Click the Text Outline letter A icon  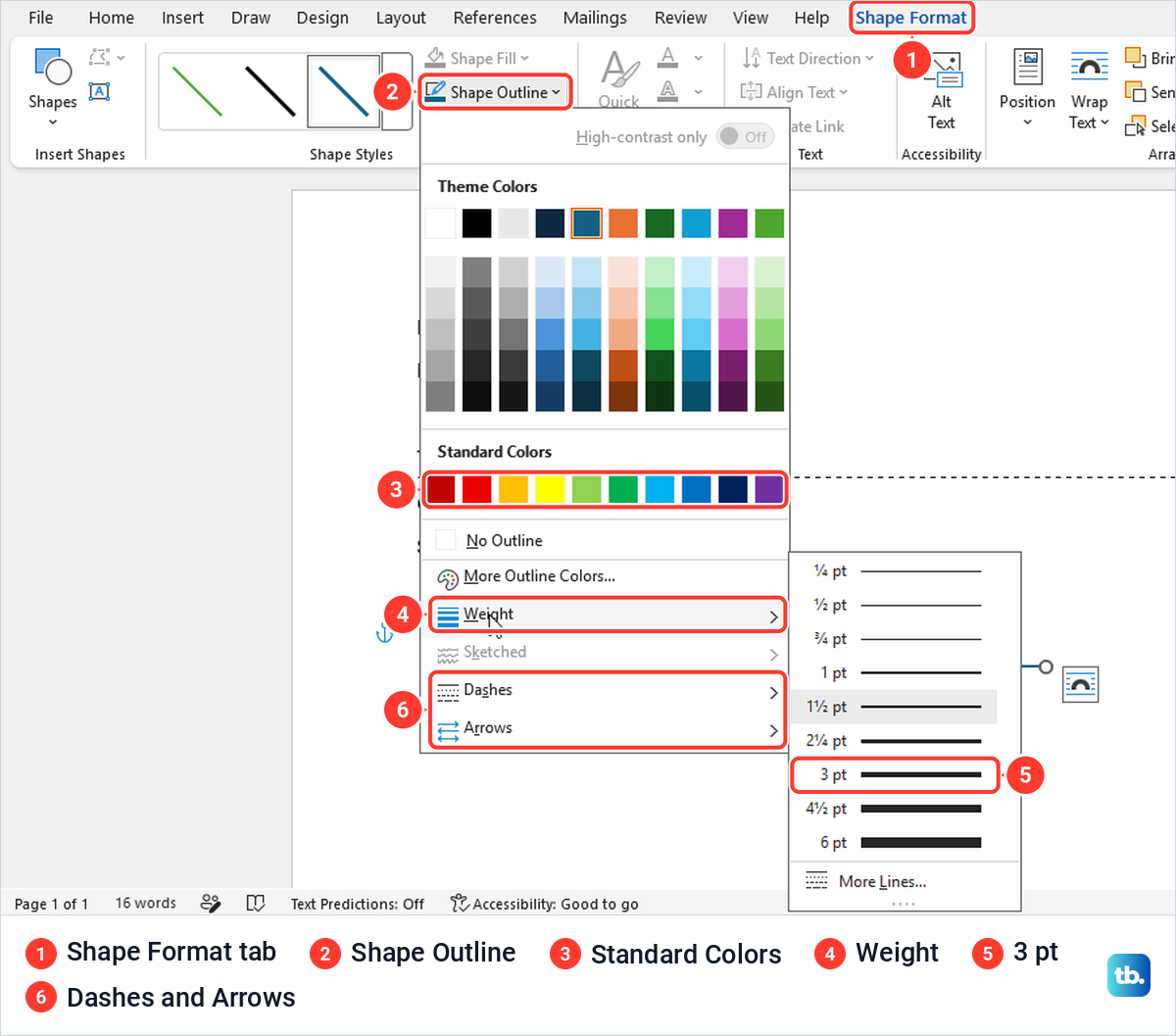[x=668, y=91]
